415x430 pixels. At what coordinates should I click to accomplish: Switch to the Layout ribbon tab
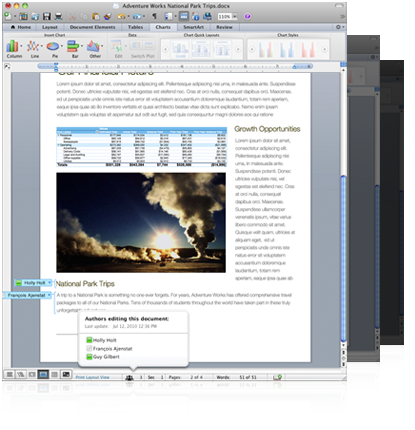tap(50, 27)
